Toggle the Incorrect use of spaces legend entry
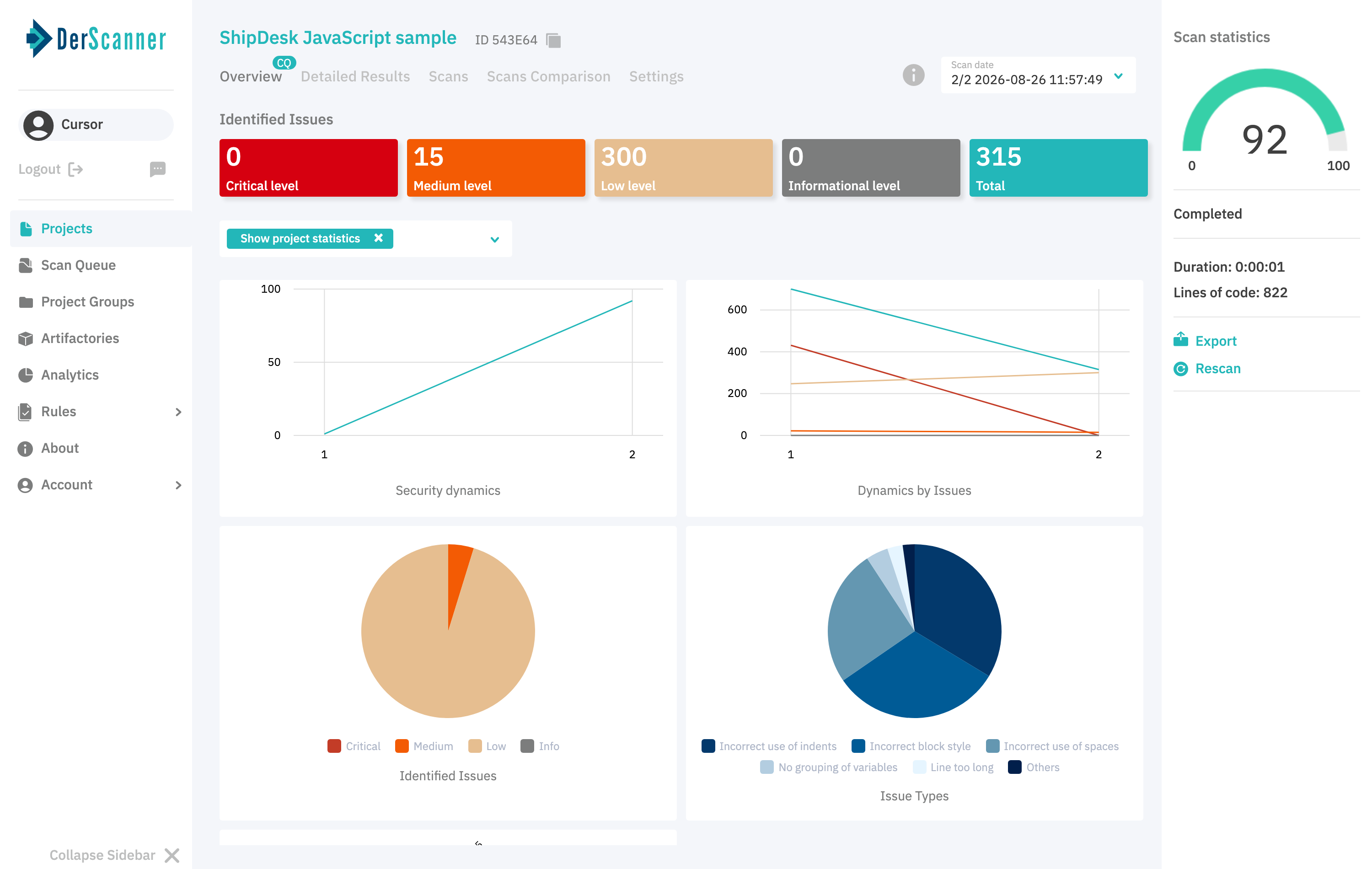 click(1052, 746)
